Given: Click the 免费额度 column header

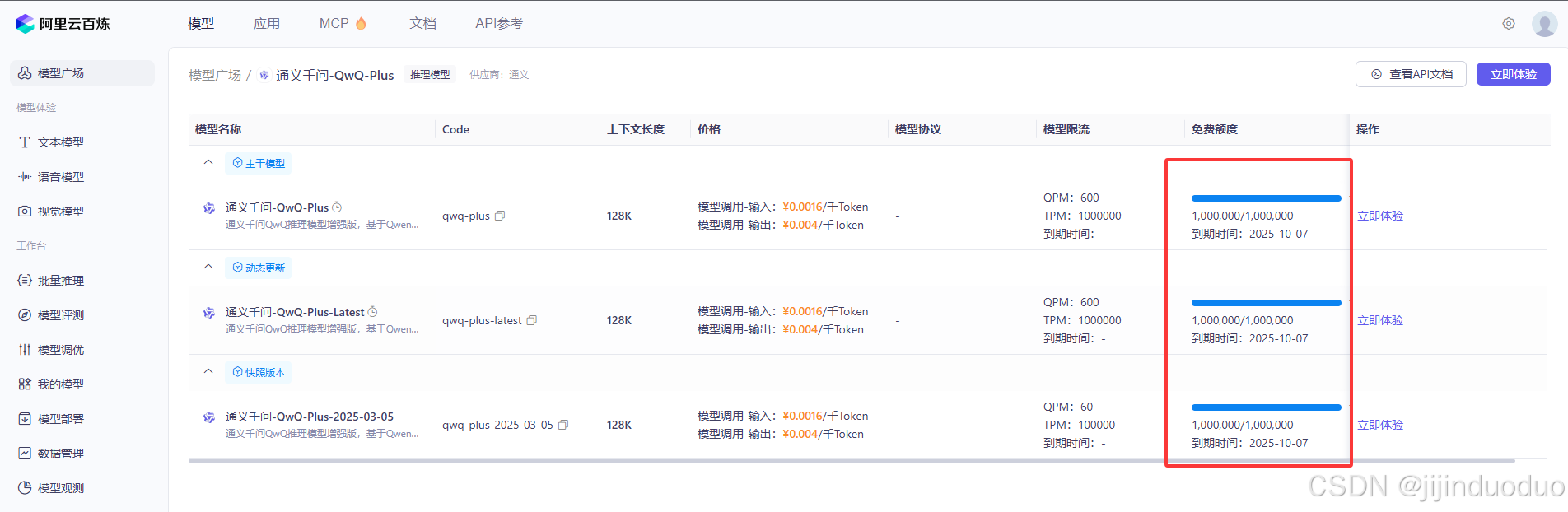Looking at the screenshot, I should [x=1215, y=129].
